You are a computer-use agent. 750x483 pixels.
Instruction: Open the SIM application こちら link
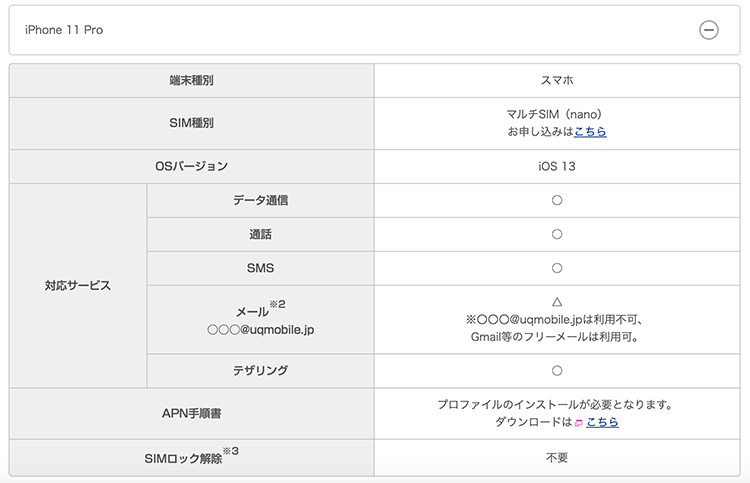[x=590, y=132]
